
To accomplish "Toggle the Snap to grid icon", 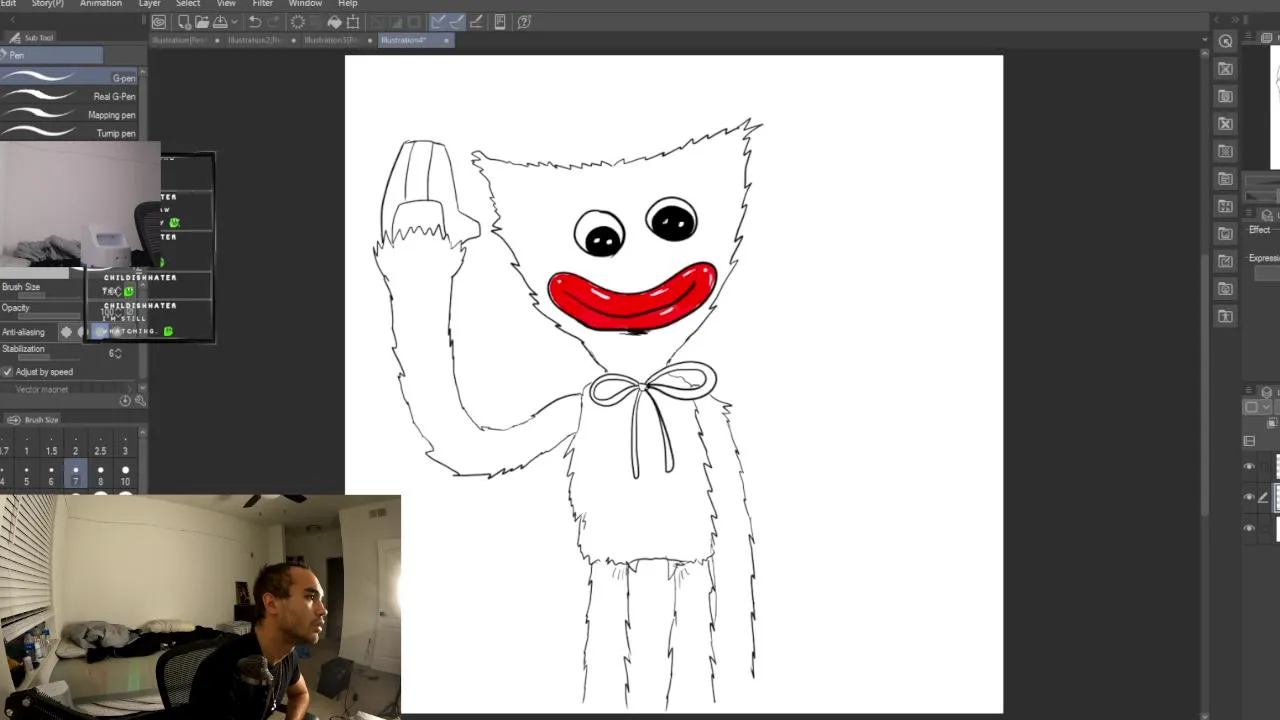I will pyautogui.click(x=476, y=22).
